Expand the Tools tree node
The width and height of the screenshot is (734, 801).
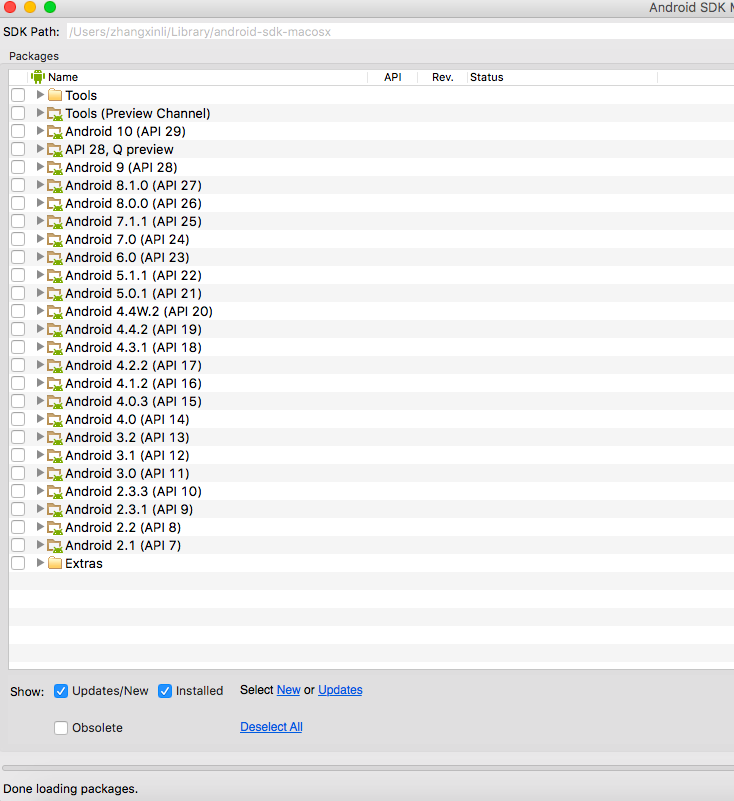[x=40, y=95]
